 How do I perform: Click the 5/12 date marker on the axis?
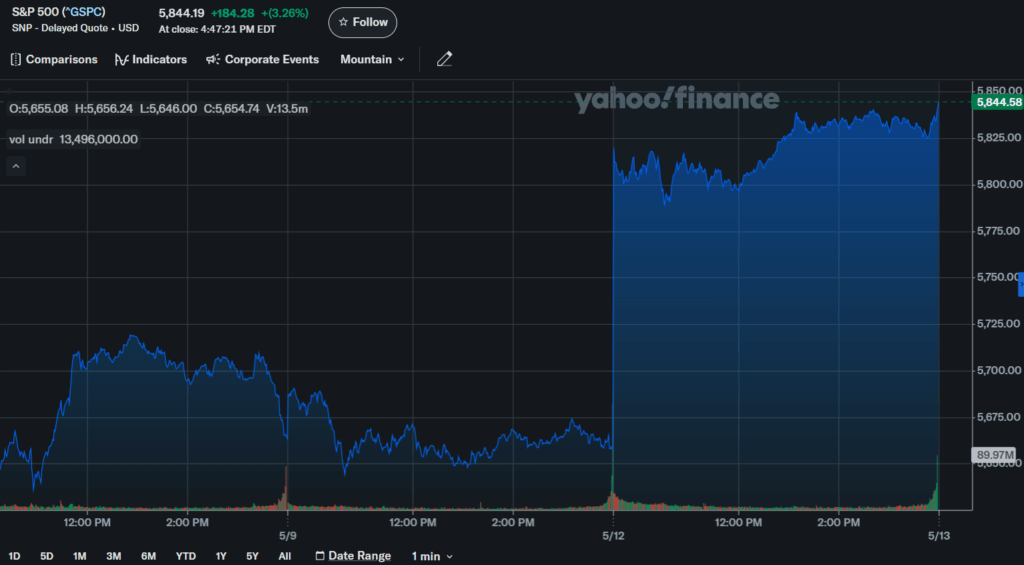pos(613,535)
